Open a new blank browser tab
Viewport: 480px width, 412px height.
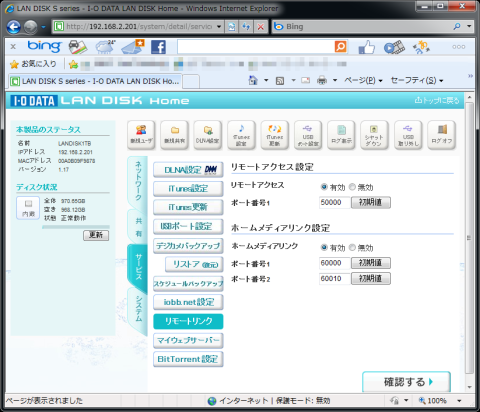(191, 81)
